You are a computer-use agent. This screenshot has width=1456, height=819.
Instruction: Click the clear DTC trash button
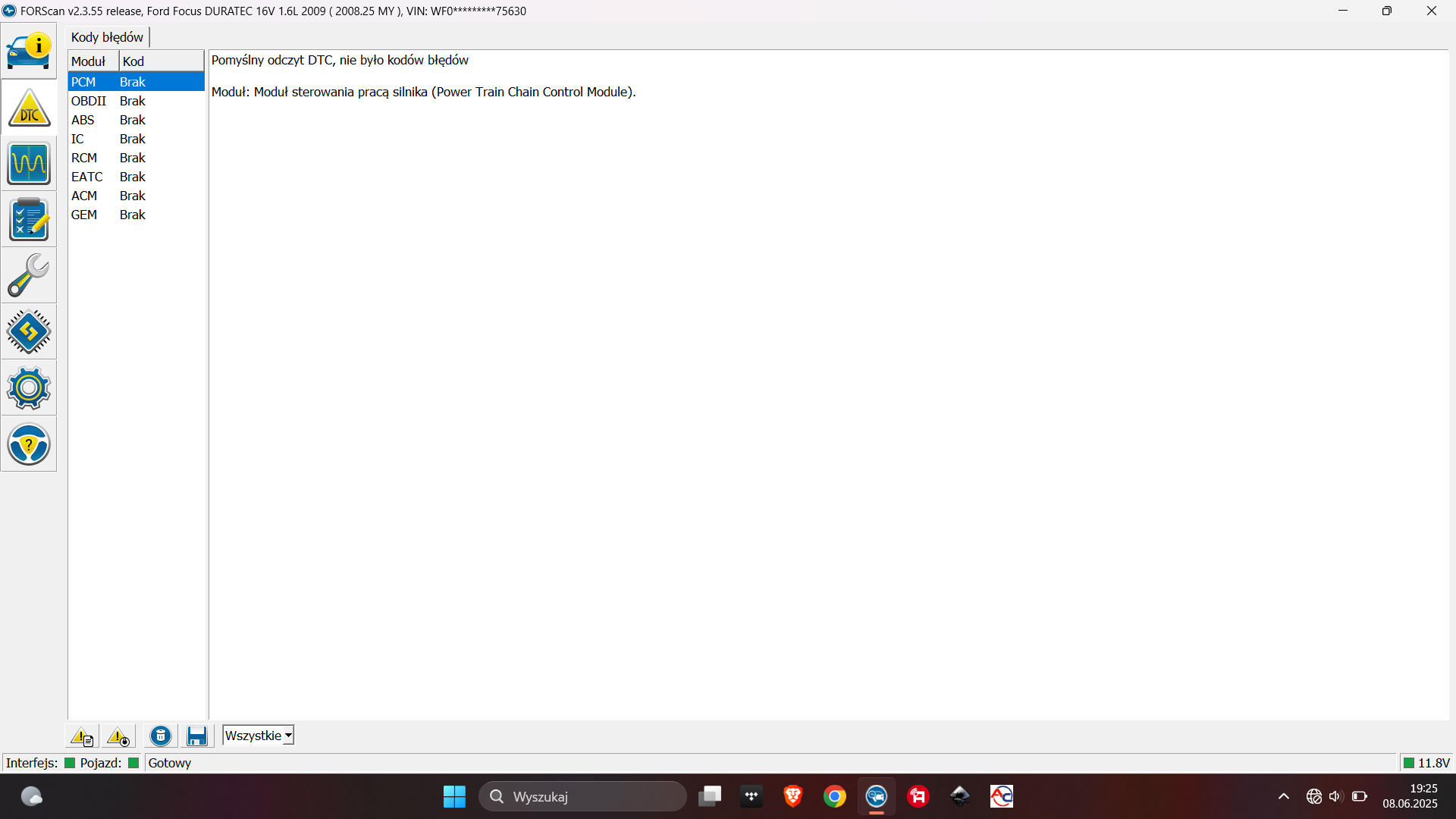coord(160,736)
